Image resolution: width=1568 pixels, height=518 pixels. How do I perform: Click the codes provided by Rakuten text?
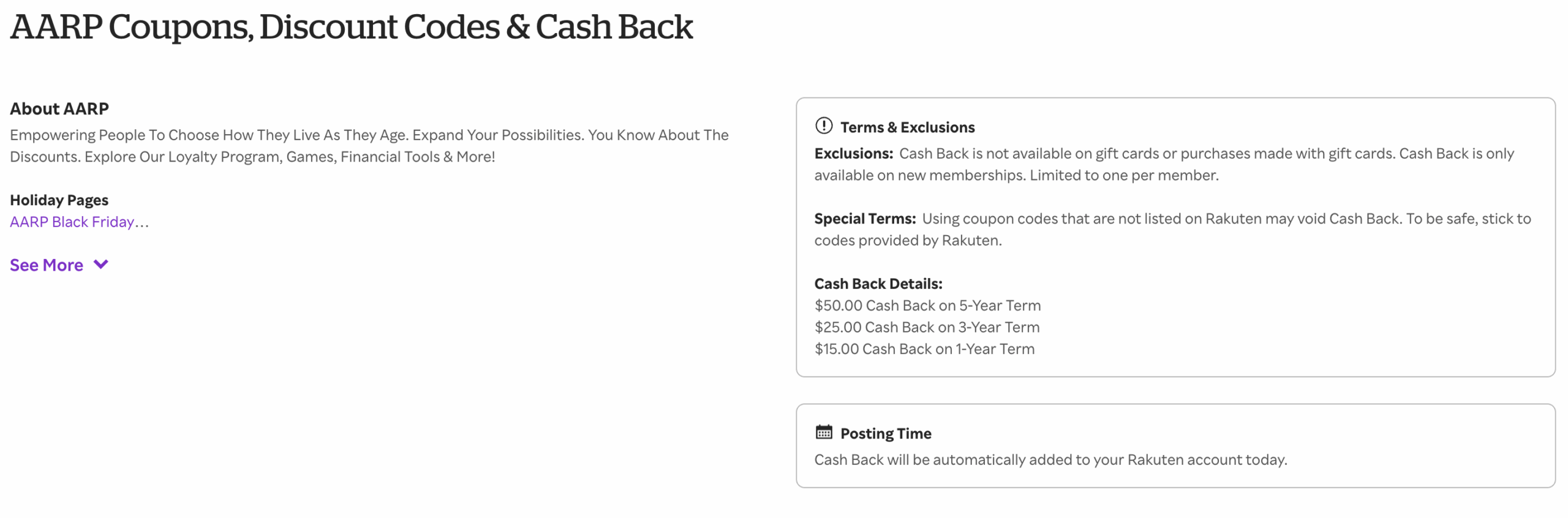907,241
